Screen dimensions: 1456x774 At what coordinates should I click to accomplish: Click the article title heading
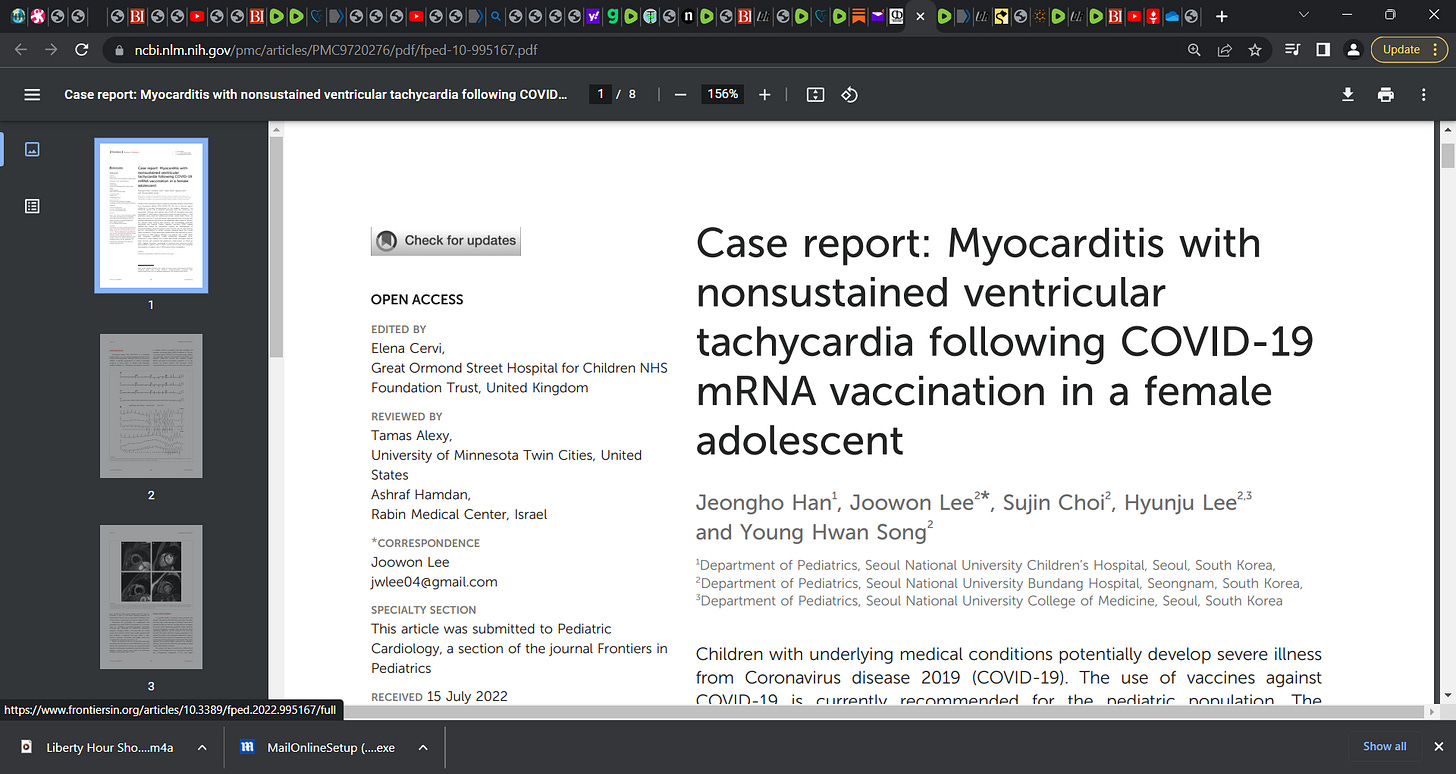pos(1004,341)
